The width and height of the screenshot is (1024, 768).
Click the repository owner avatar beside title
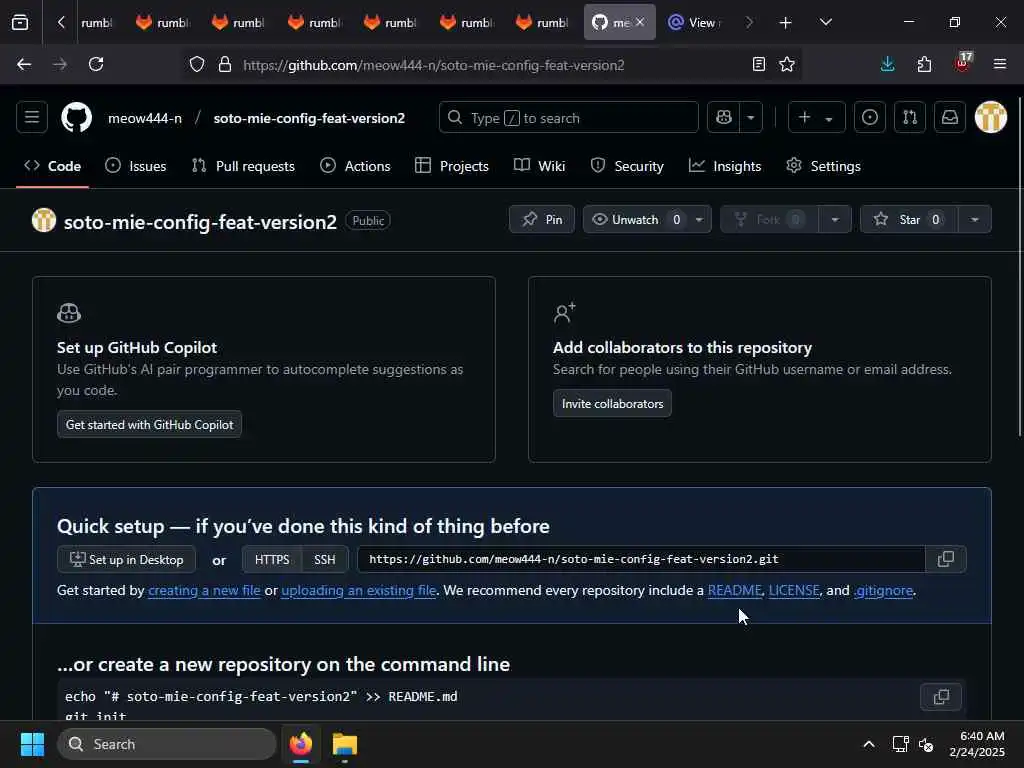pyautogui.click(x=44, y=220)
